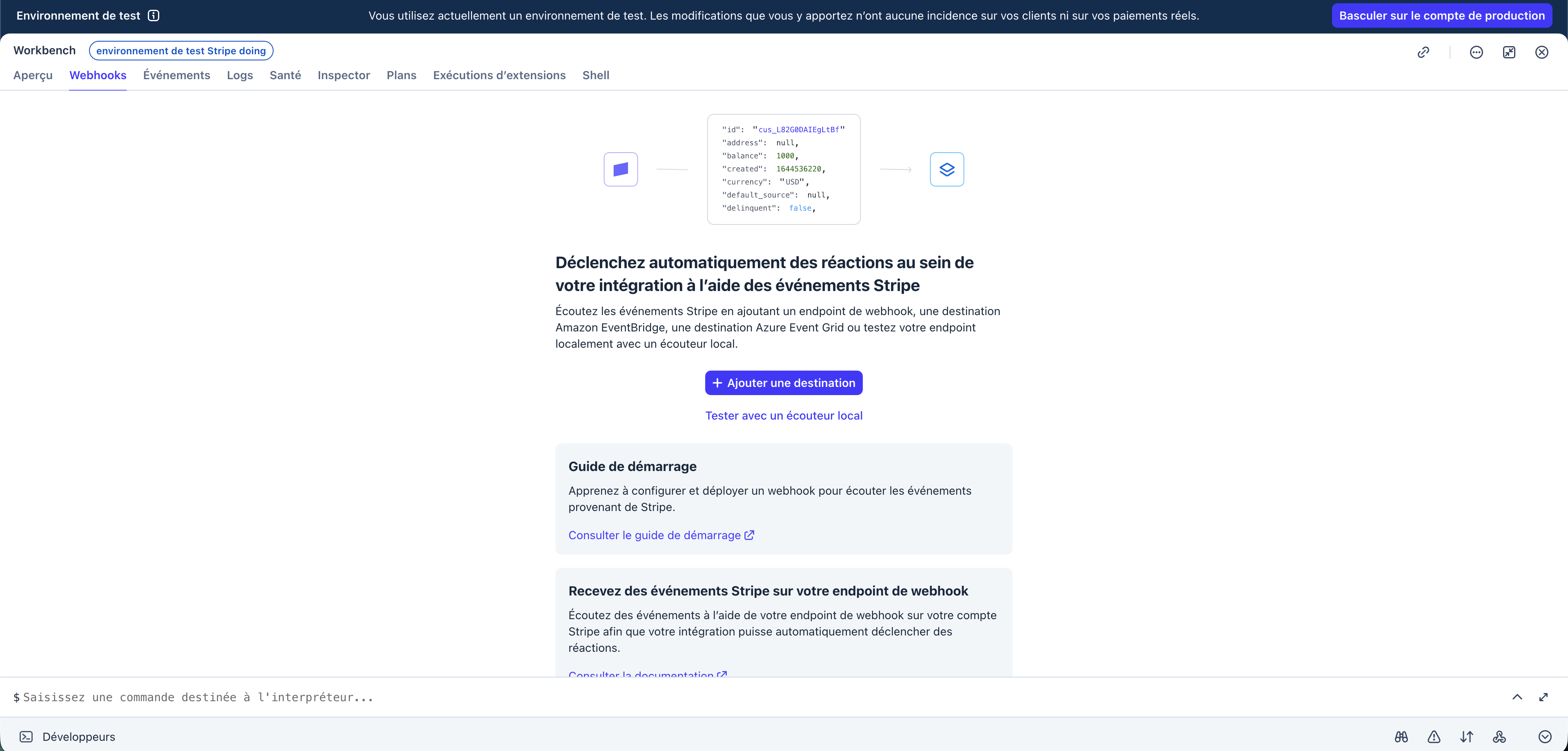1568x751 pixels.
Task: Click the Recevez des événements Stripe heading
Action: click(768, 591)
